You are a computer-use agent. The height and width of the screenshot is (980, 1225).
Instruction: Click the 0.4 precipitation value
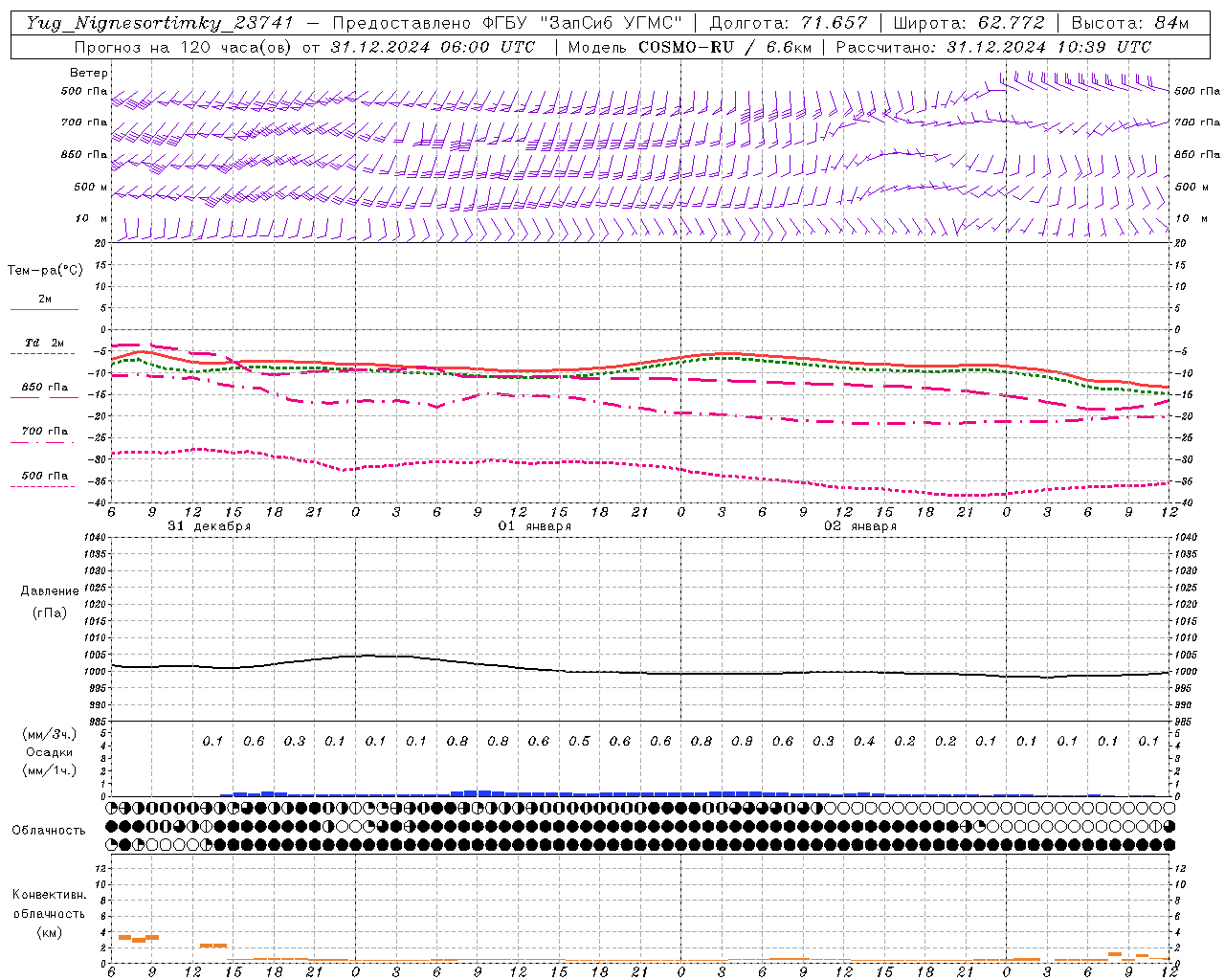pos(864,741)
